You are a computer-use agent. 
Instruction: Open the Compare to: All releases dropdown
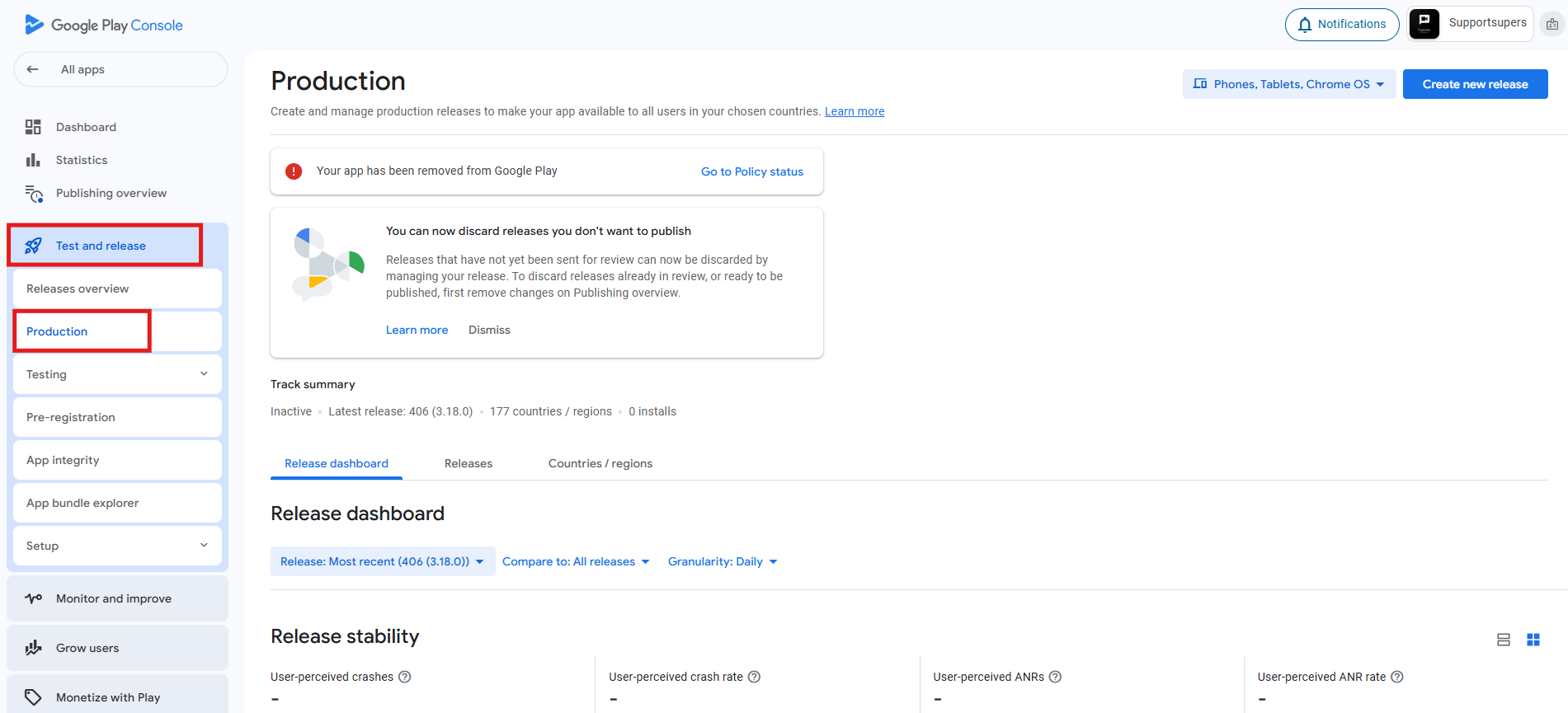click(x=576, y=561)
